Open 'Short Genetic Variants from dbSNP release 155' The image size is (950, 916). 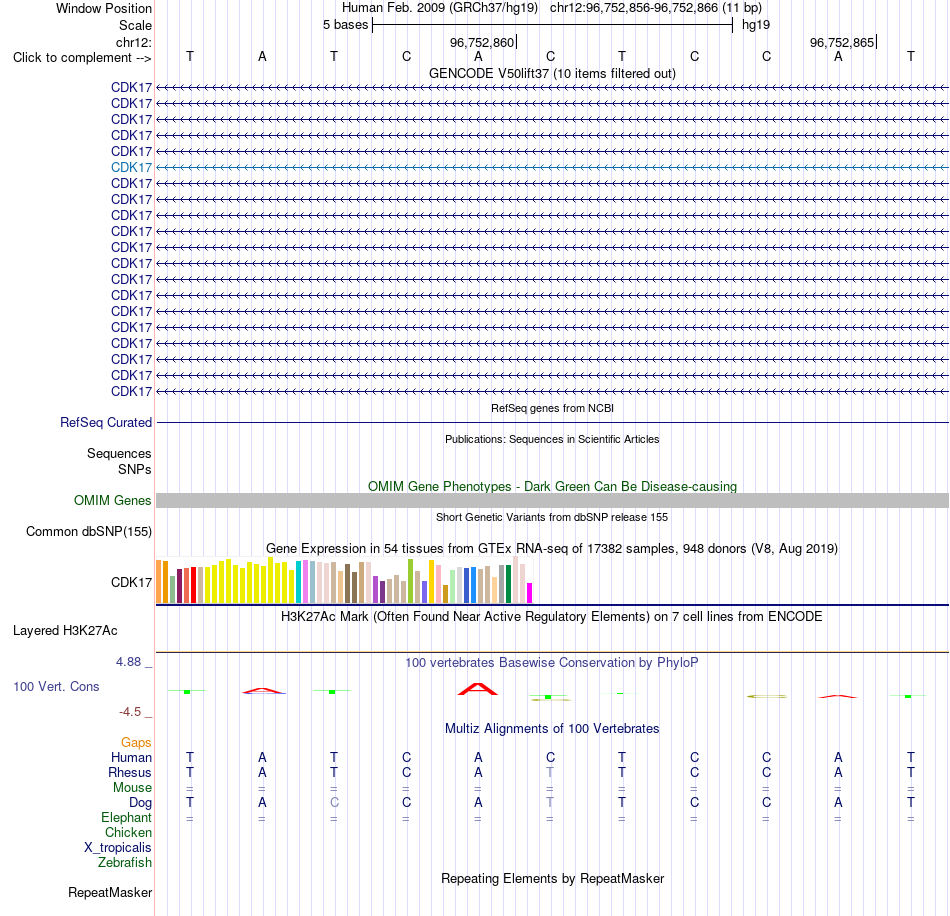pos(552,517)
